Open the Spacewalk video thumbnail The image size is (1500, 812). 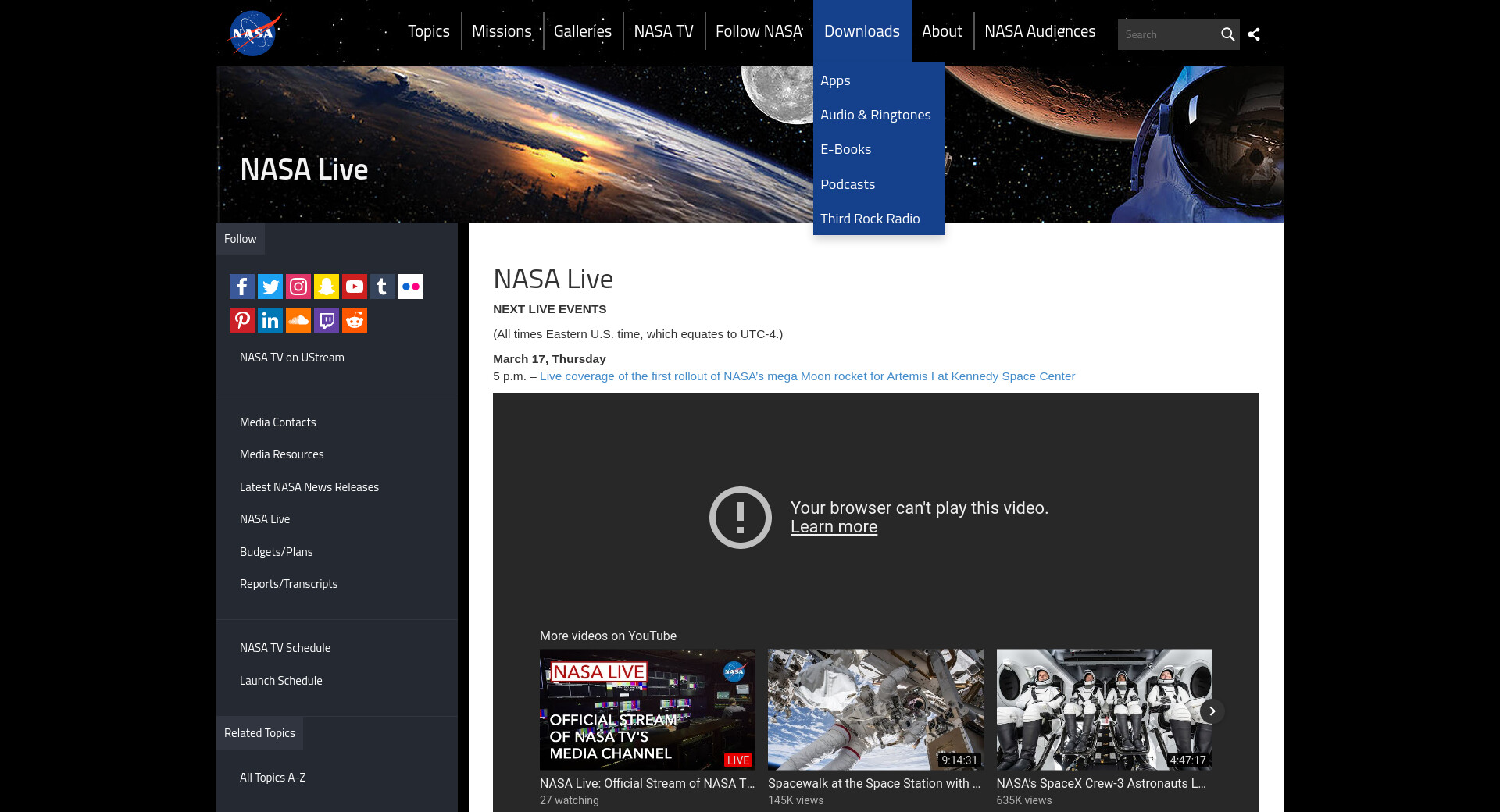[876, 710]
